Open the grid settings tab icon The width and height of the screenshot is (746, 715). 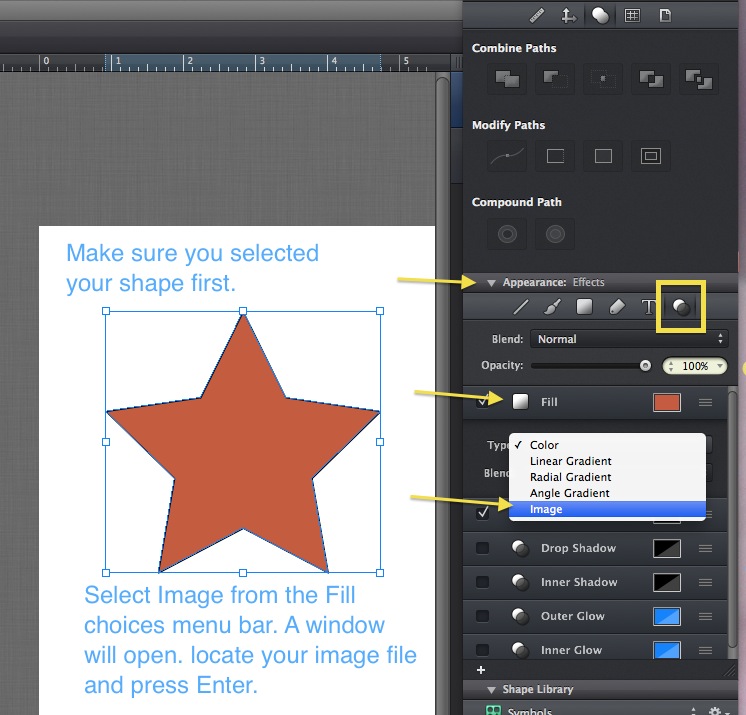pos(632,15)
